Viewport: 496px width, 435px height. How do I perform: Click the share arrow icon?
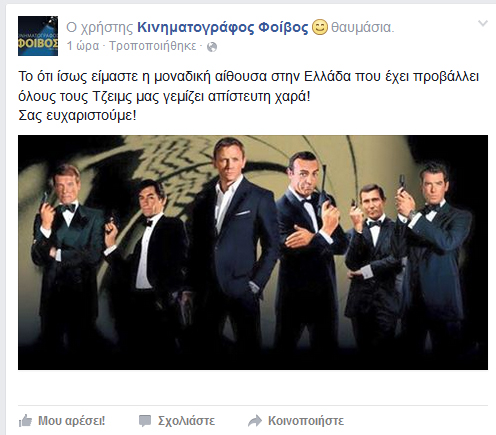tap(255, 421)
